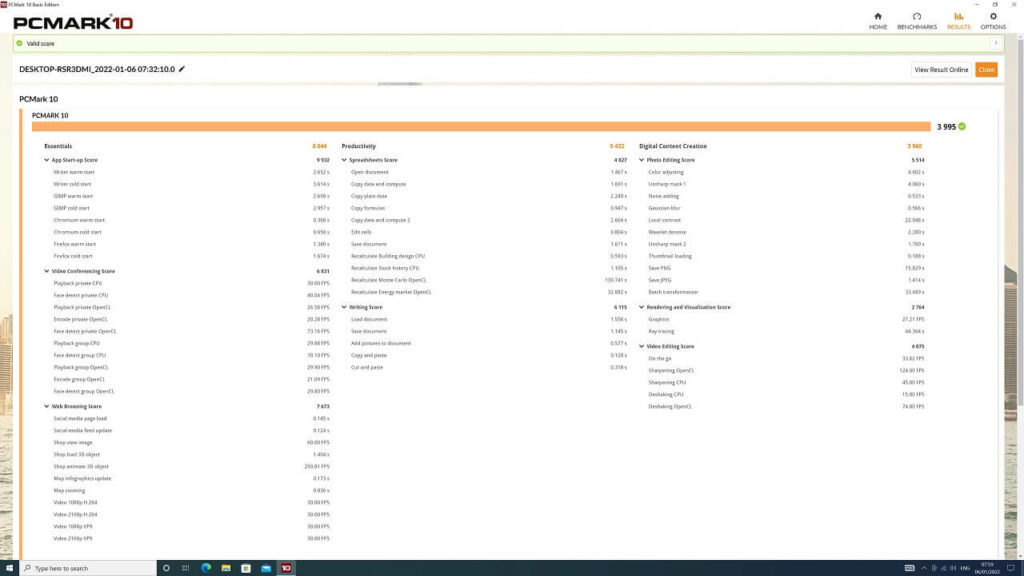1024x576 pixels.
Task: Open the Windows Start menu
Action: 9,568
